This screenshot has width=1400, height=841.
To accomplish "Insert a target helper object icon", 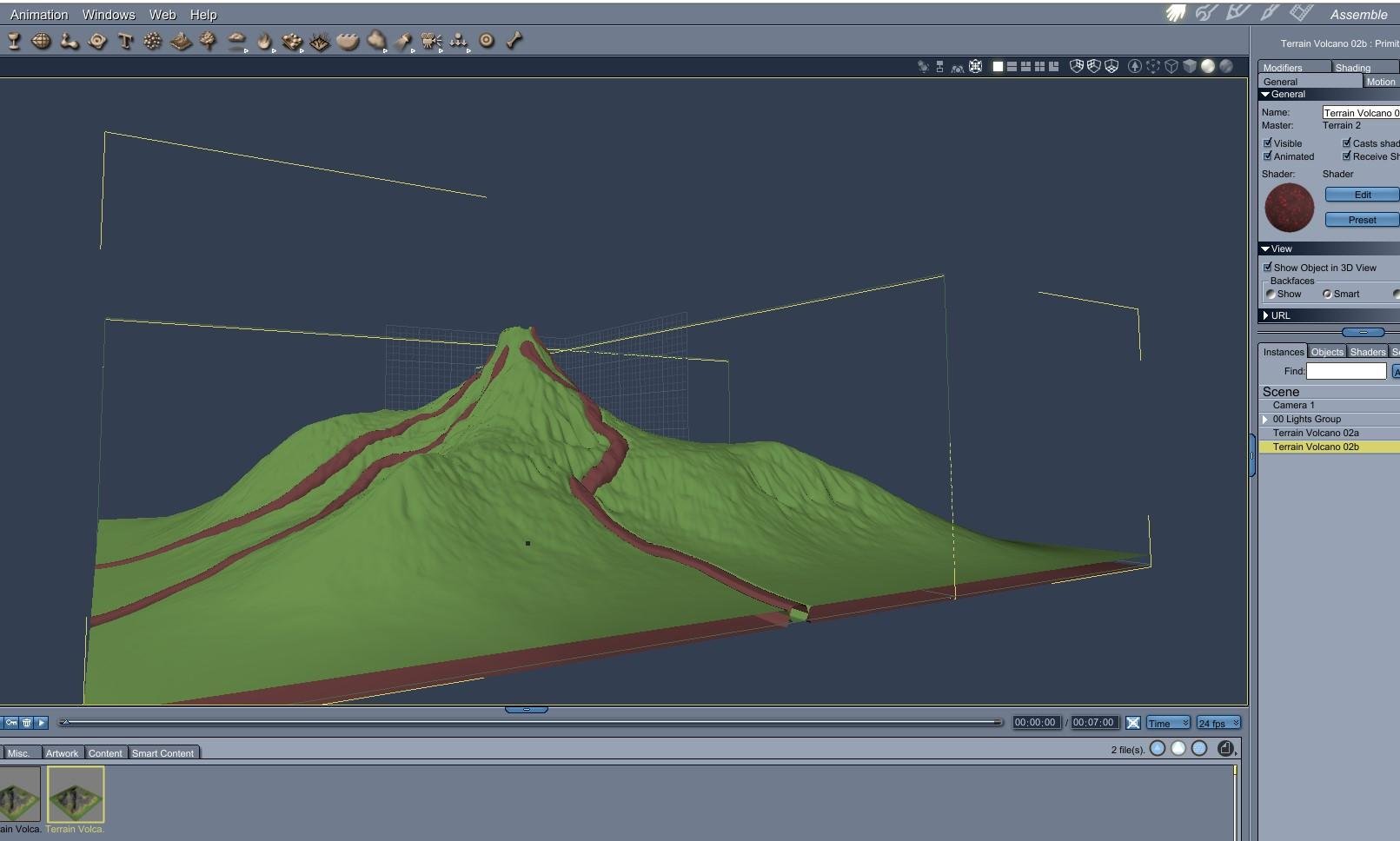I will (x=487, y=41).
